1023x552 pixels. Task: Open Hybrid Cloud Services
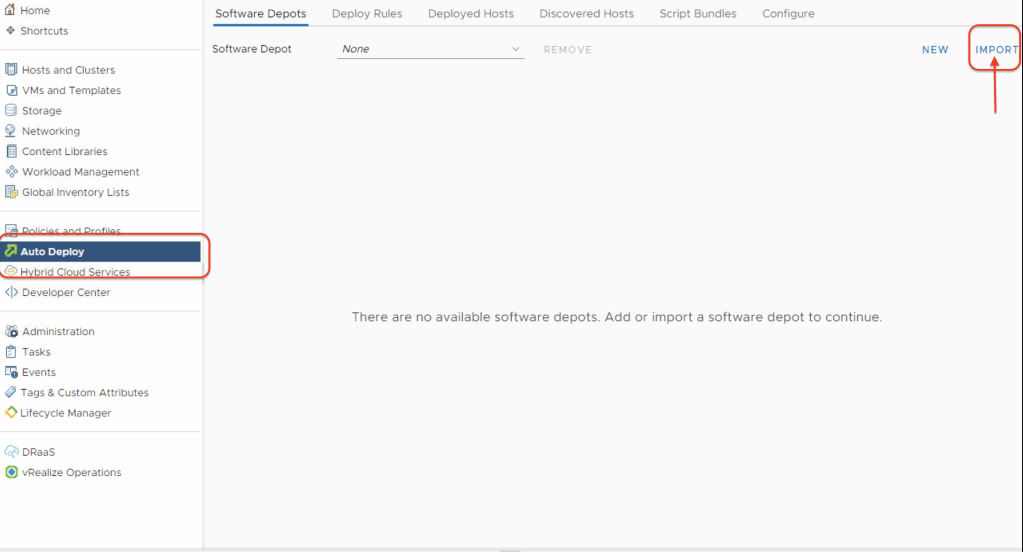coord(74,272)
